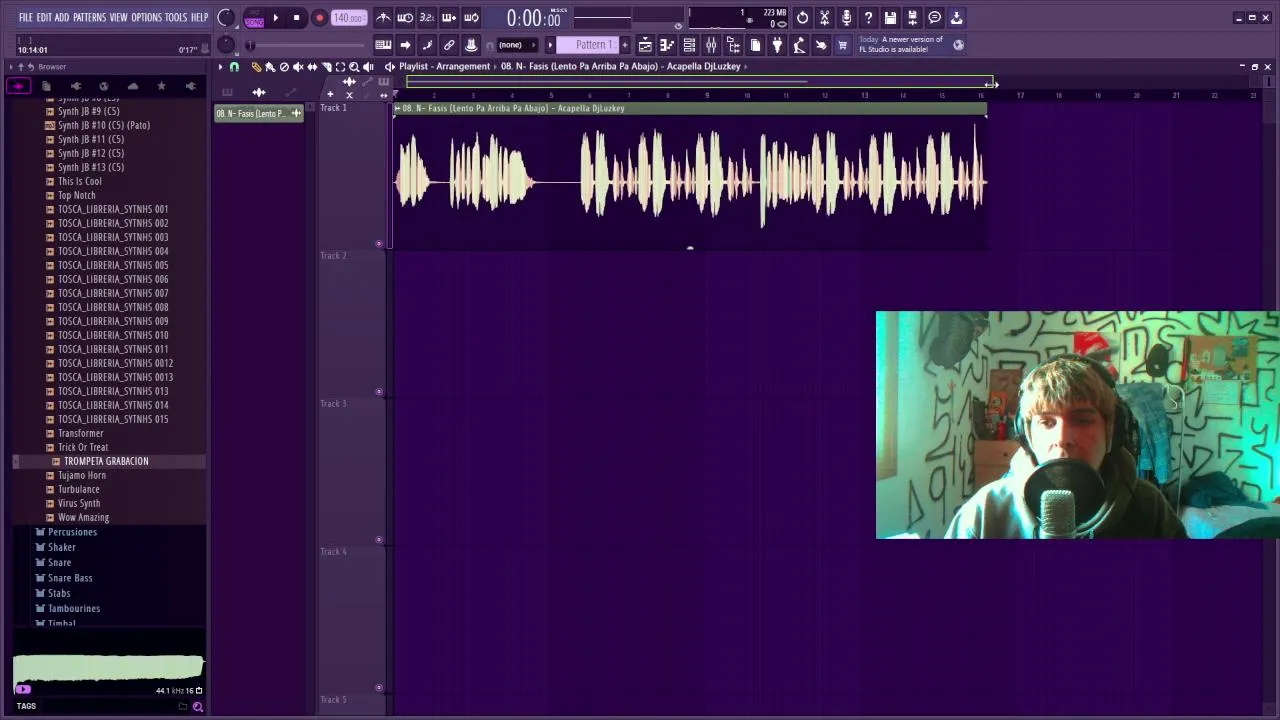1280x720 pixels.
Task: Click the audio clip title in Track 1
Action: point(513,108)
